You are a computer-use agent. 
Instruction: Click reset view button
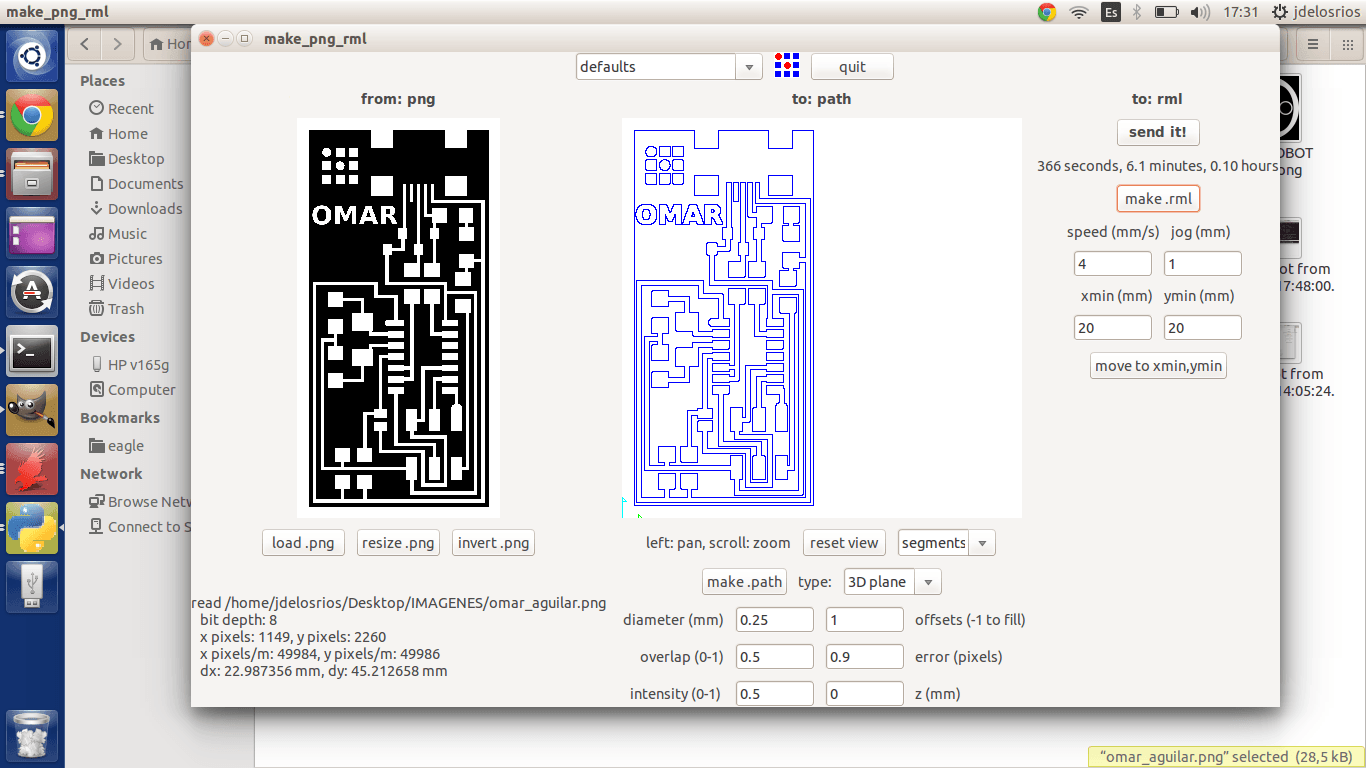pyautogui.click(x=844, y=543)
